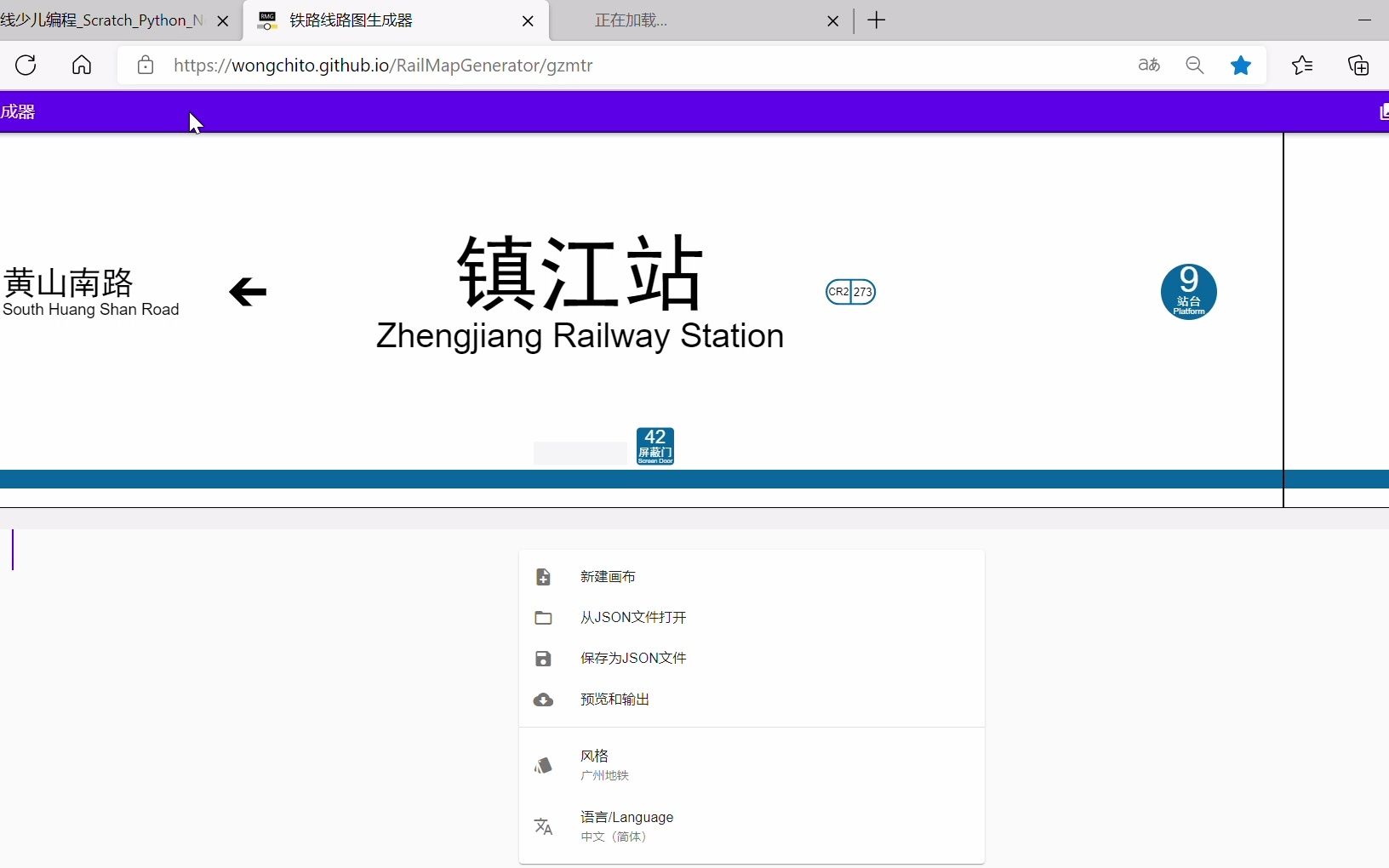The height and width of the screenshot is (868, 1389).
Task: Select 保存为JSON文件 menu entry
Action: [752, 659]
